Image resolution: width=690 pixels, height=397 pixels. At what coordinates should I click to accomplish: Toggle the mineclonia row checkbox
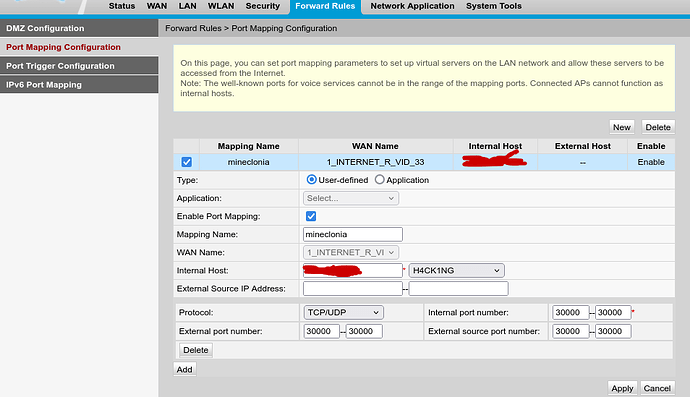point(187,162)
